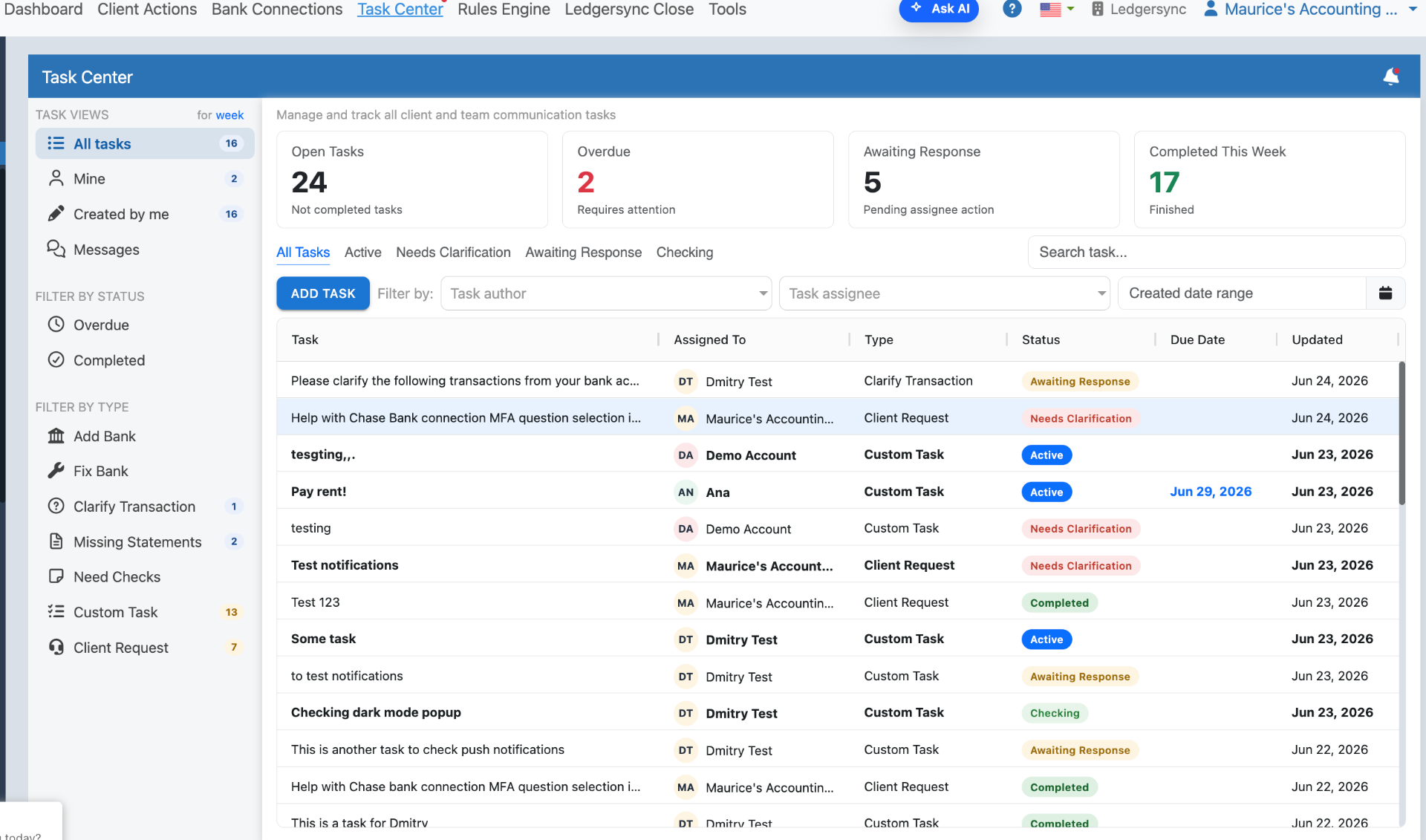Click Completed badge in Test 123 row

pos(1059,603)
